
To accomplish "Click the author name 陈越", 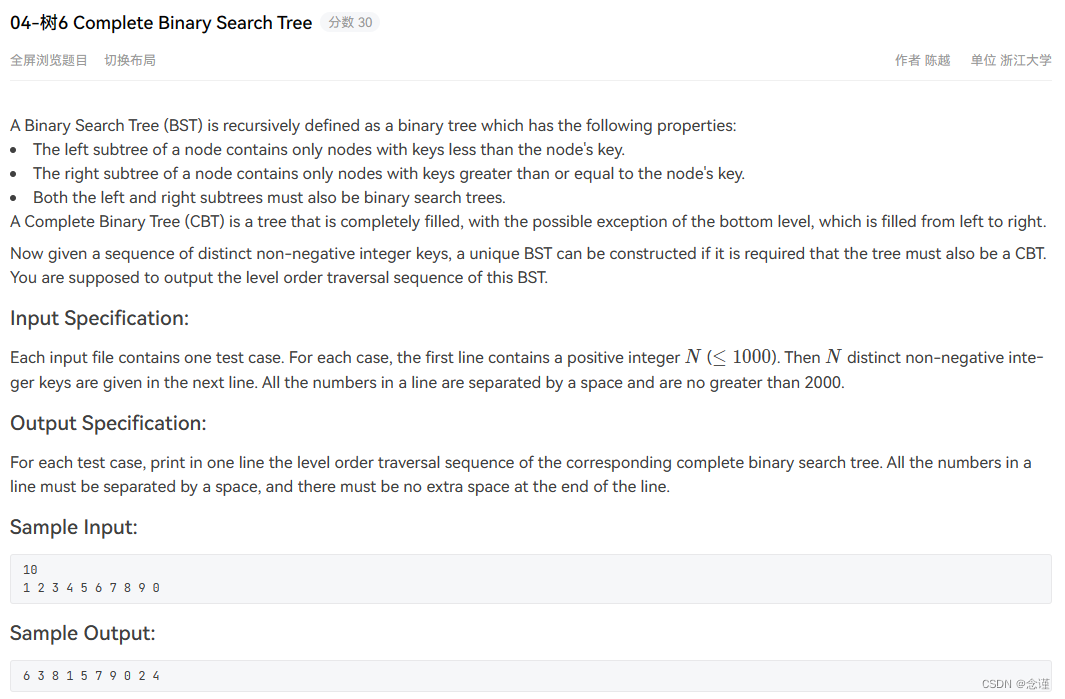I will pos(937,60).
